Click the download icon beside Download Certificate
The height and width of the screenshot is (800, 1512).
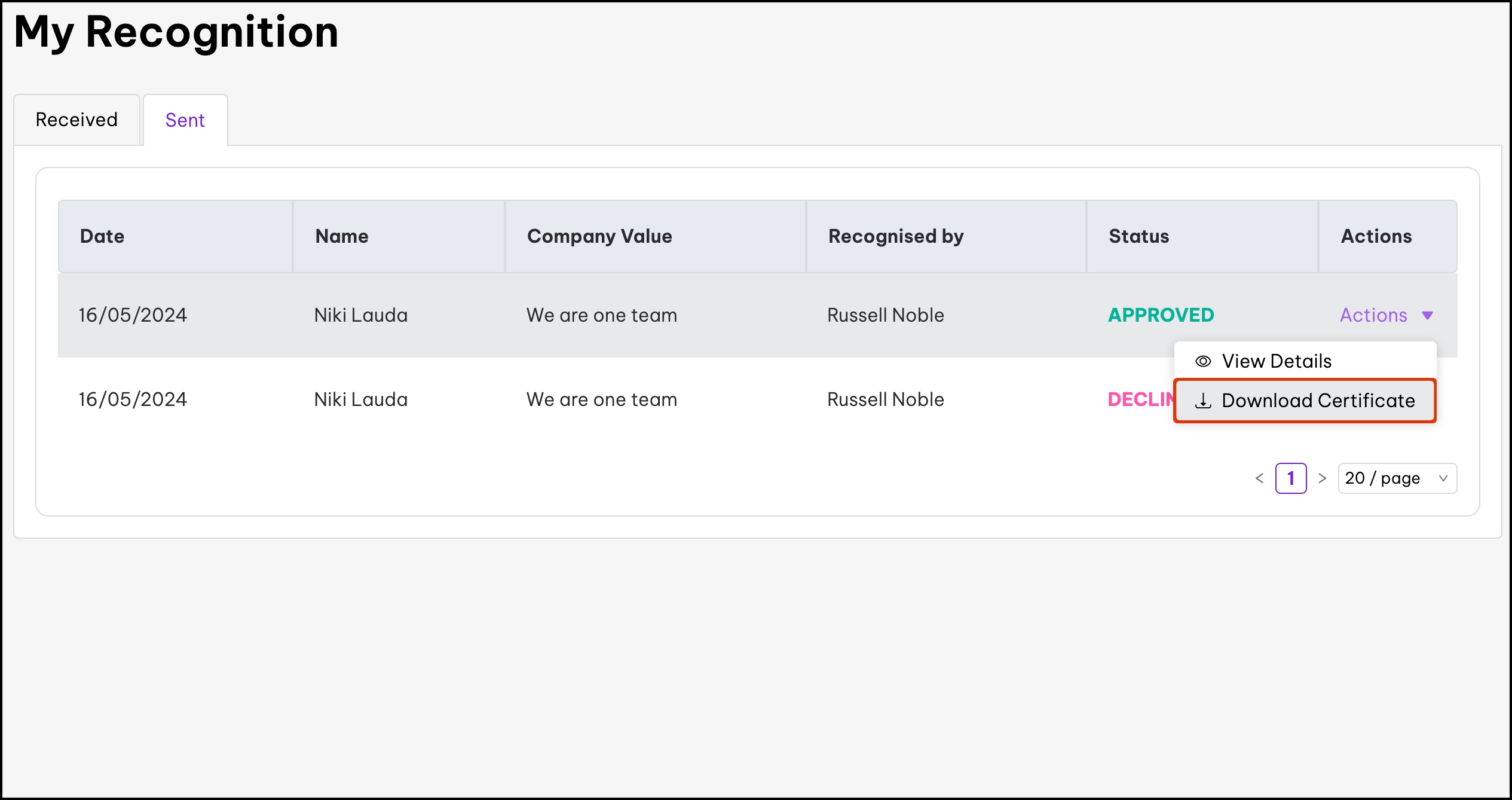point(1202,401)
